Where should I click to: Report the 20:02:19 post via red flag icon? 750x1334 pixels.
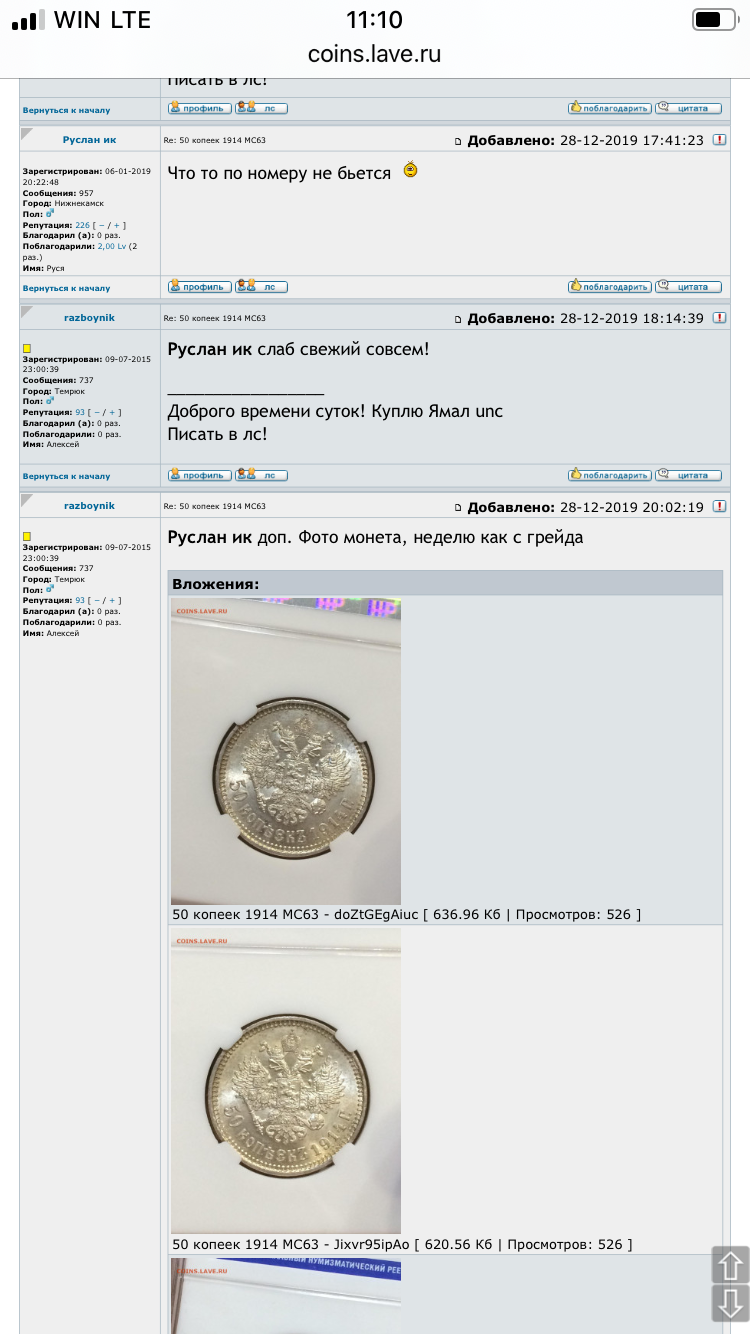pyautogui.click(x=719, y=507)
